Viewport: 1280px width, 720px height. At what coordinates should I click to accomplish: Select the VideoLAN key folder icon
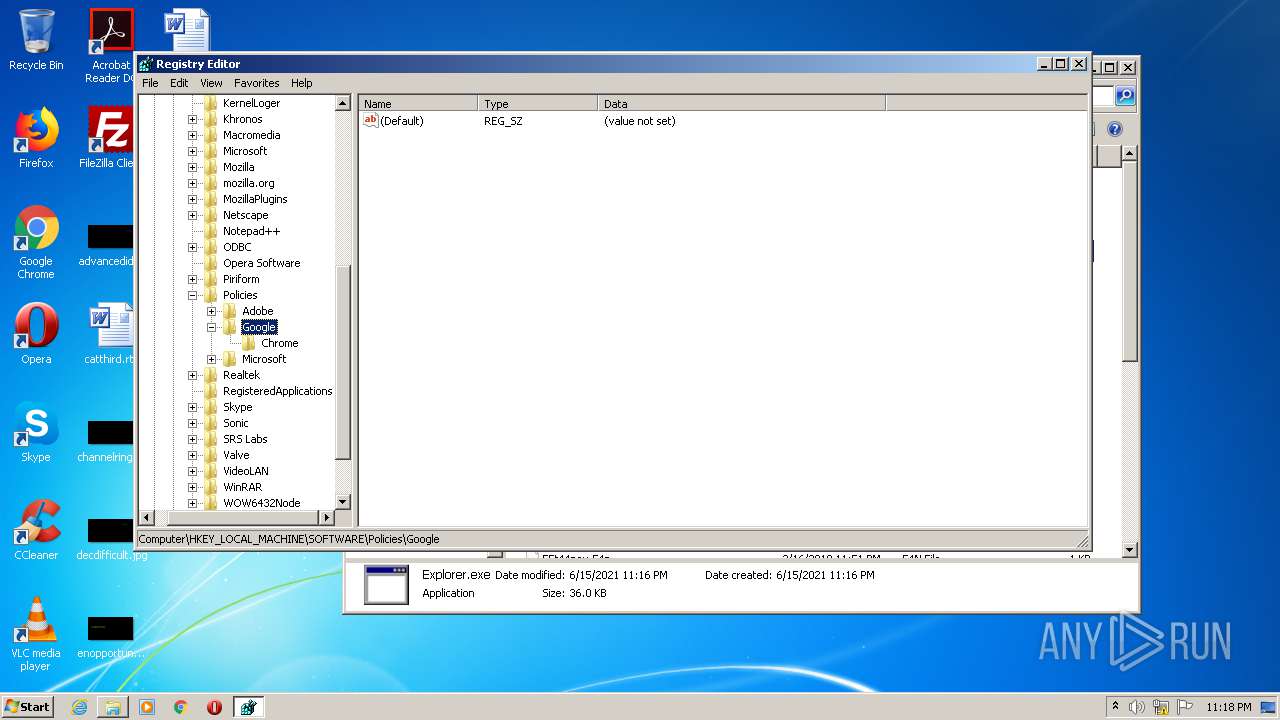[211, 471]
